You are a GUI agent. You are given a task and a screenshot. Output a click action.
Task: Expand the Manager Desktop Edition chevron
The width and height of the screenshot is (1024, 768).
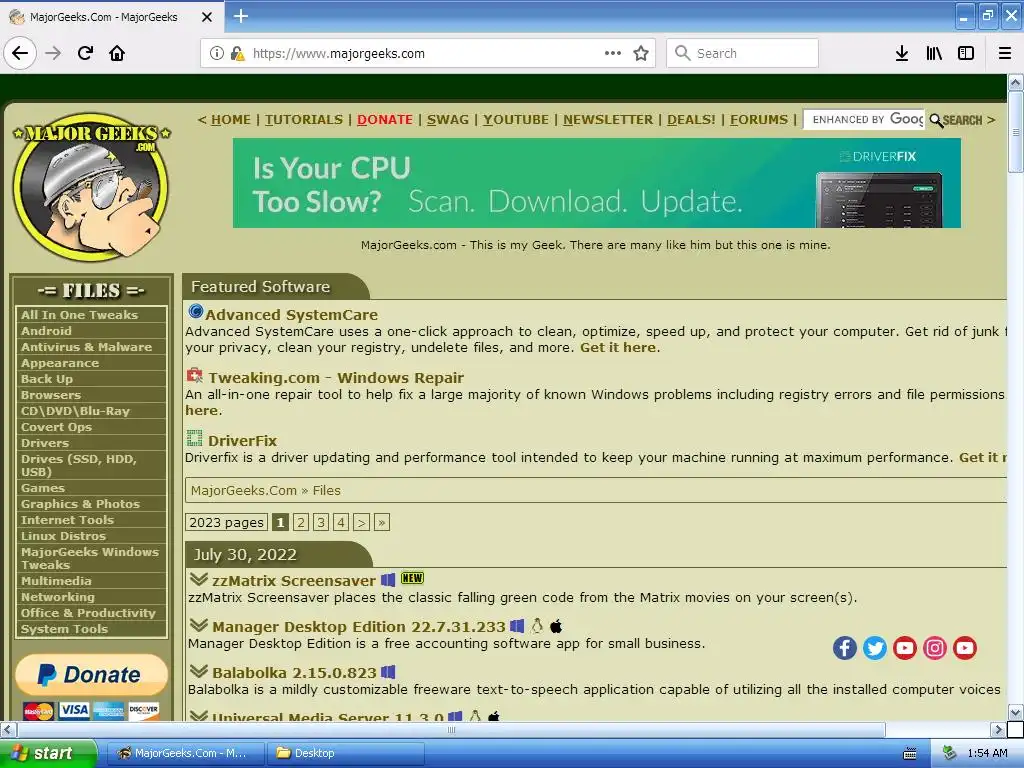(x=199, y=625)
